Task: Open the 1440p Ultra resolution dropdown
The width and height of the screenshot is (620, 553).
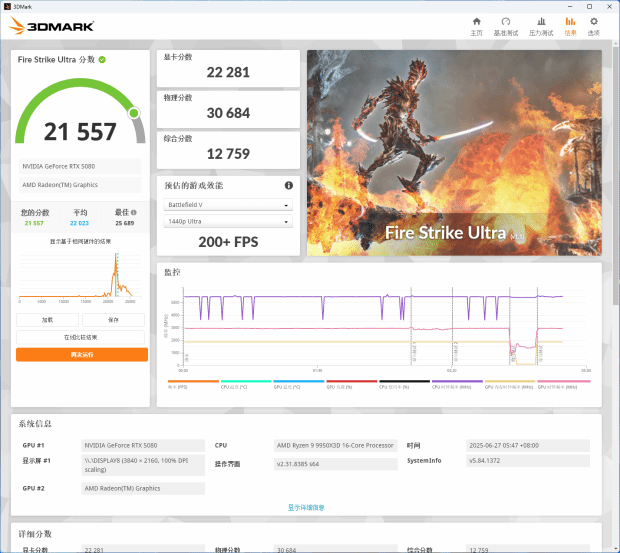Action: 228,221
